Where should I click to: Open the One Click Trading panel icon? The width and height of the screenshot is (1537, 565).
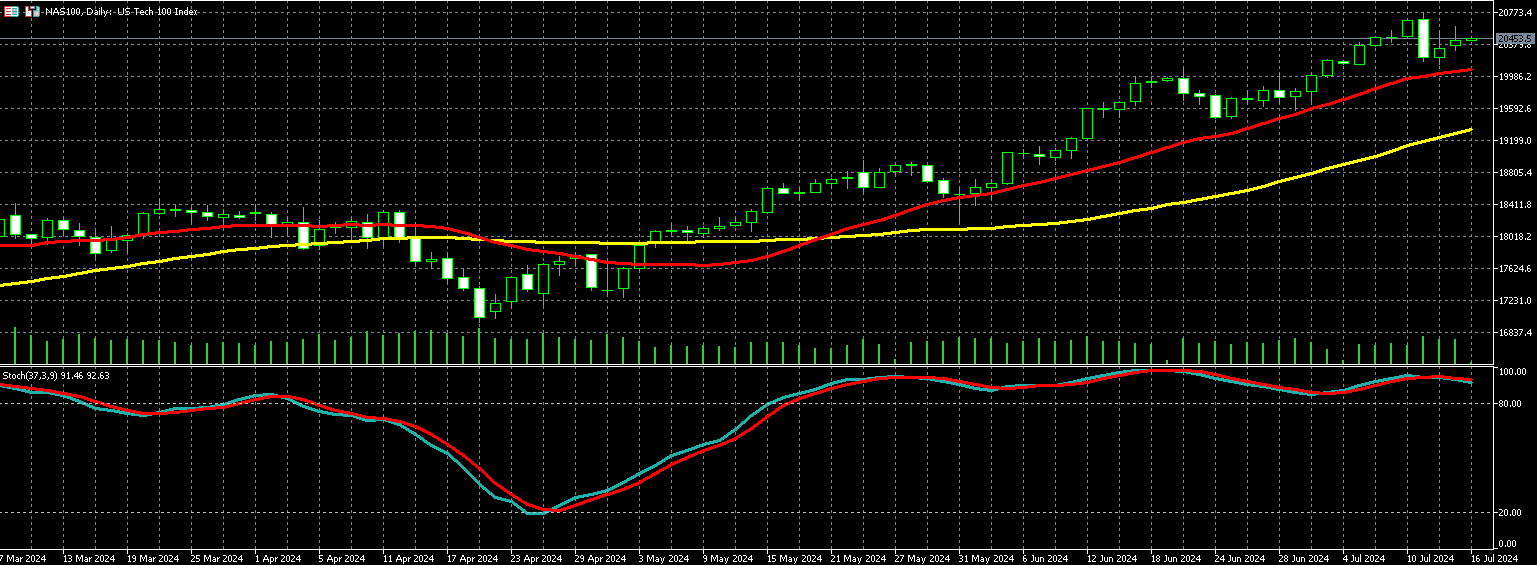12,11
